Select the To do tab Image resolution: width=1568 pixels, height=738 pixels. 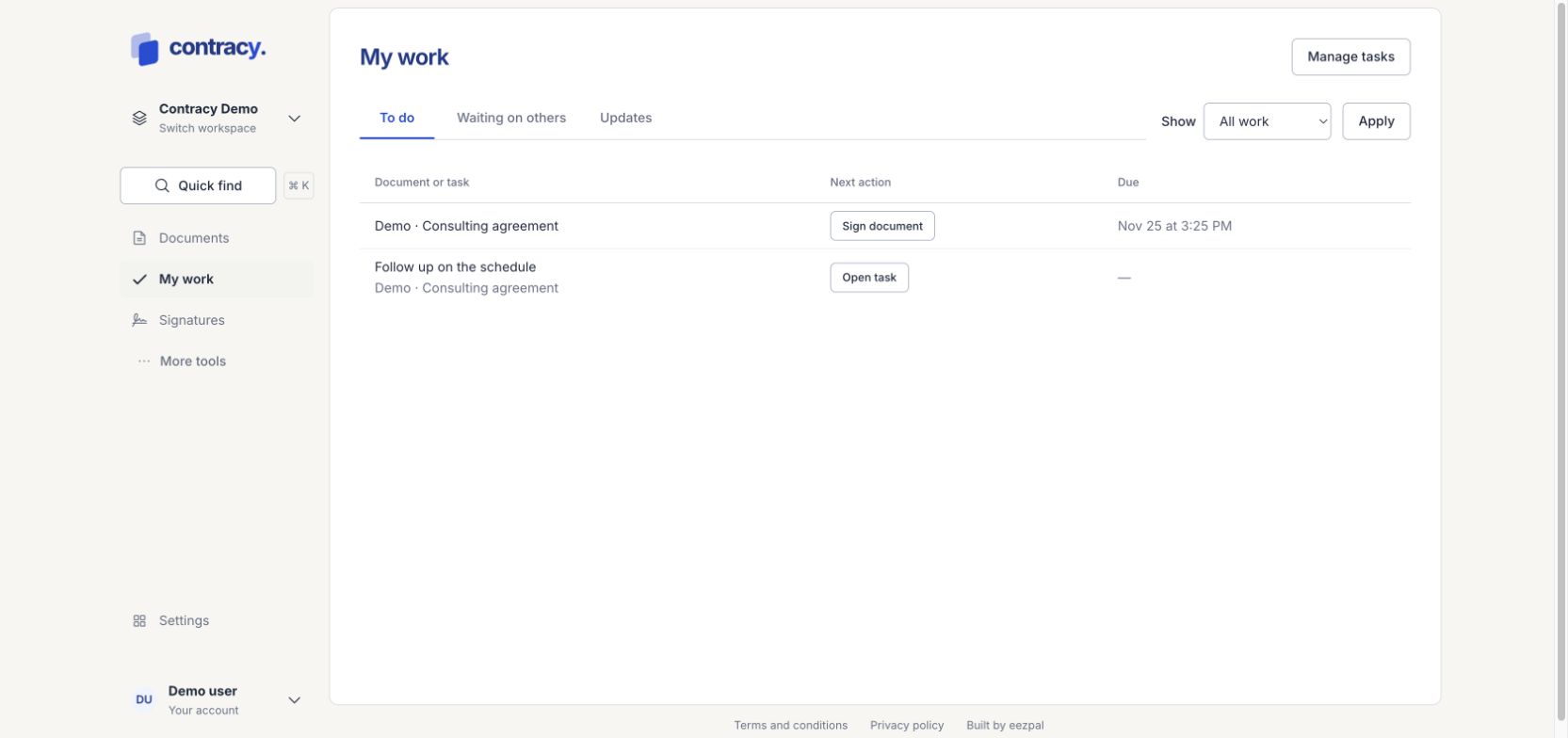click(x=396, y=118)
